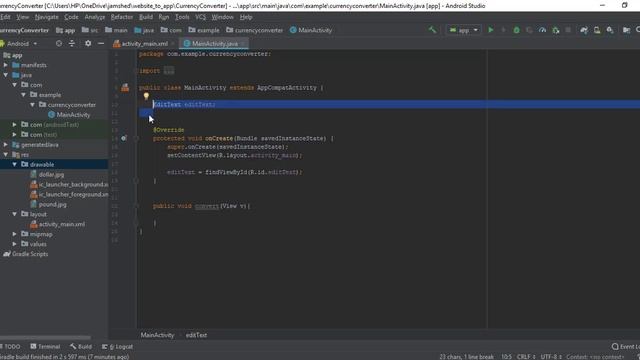This screenshot has width=640, height=360.
Task: Open Project panel settings gear
Action: tap(88, 43)
